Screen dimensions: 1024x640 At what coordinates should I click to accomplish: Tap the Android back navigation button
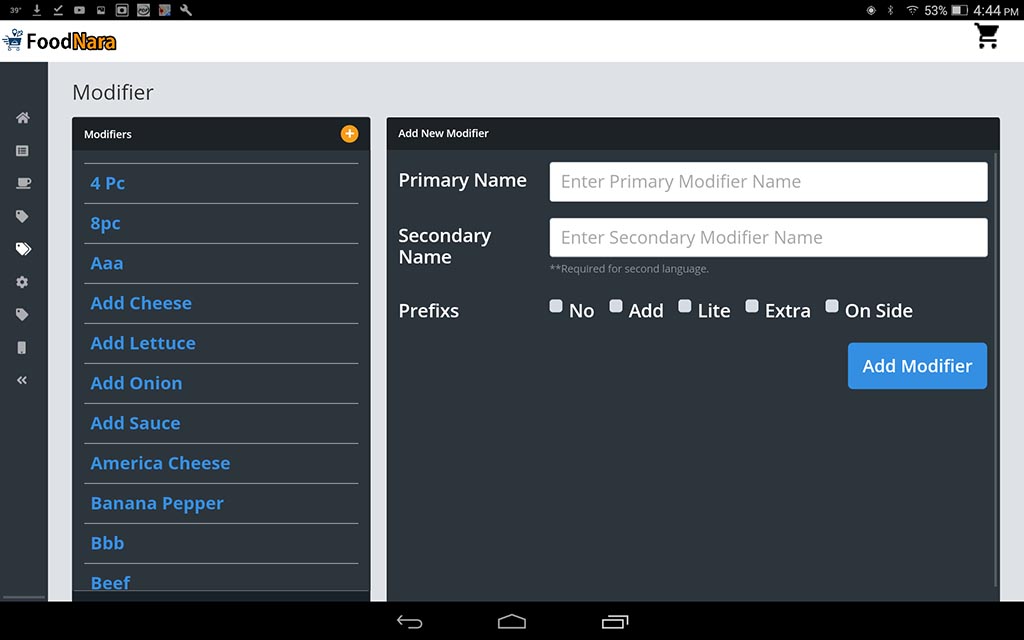(410, 621)
